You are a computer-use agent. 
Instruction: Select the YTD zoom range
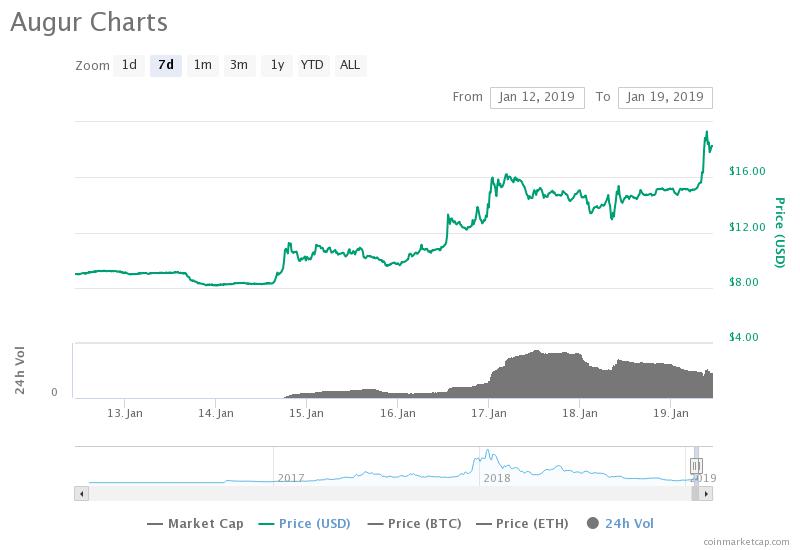coord(313,65)
